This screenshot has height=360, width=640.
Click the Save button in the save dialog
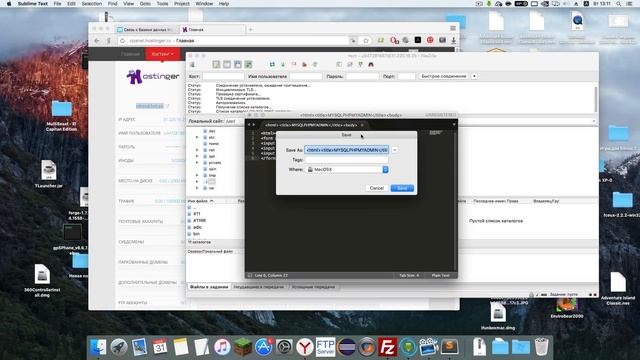click(x=402, y=188)
